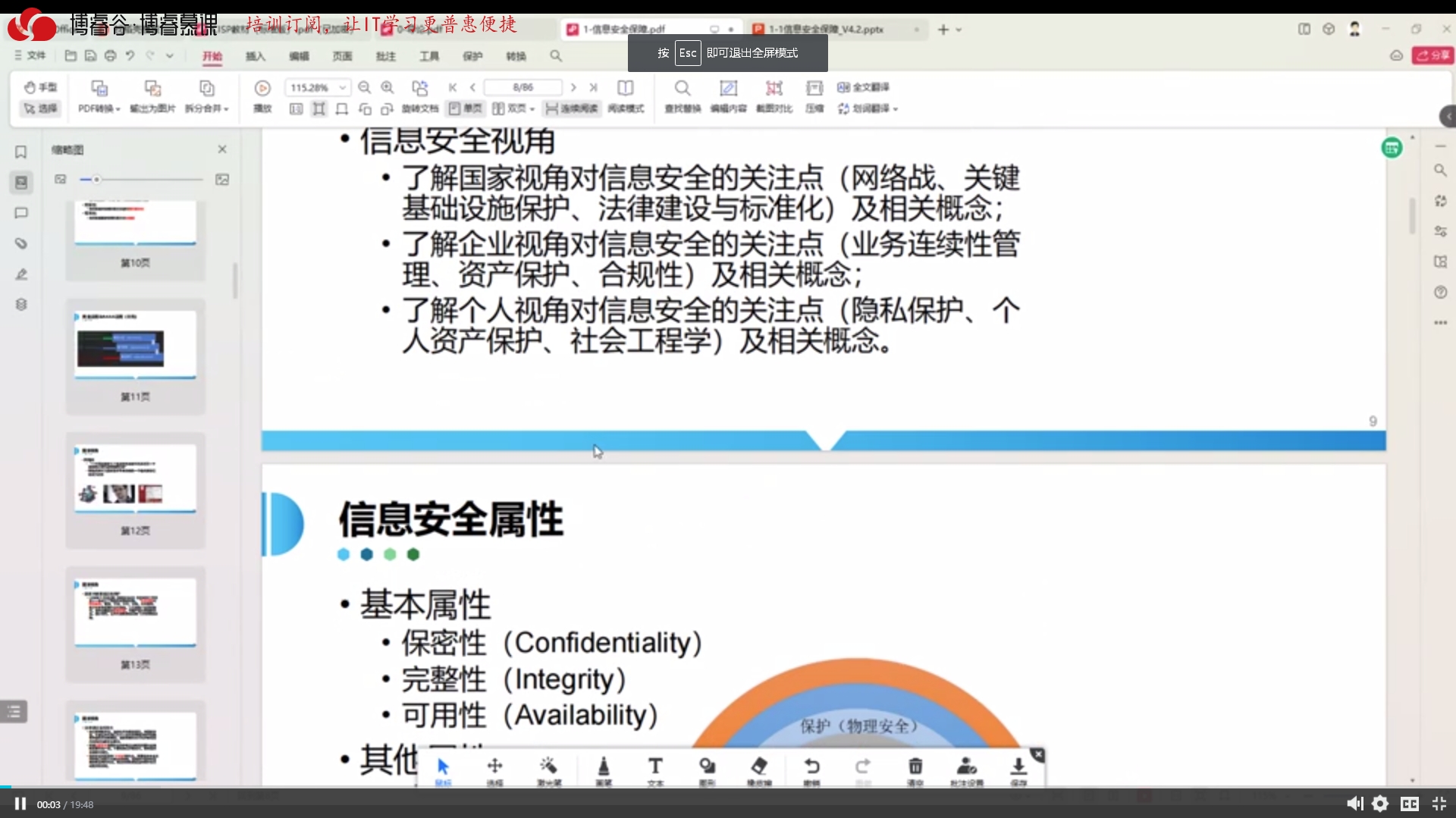Close the 缩略图 thumbnail panel
Screen dimensions: 1456x818
(222, 149)
